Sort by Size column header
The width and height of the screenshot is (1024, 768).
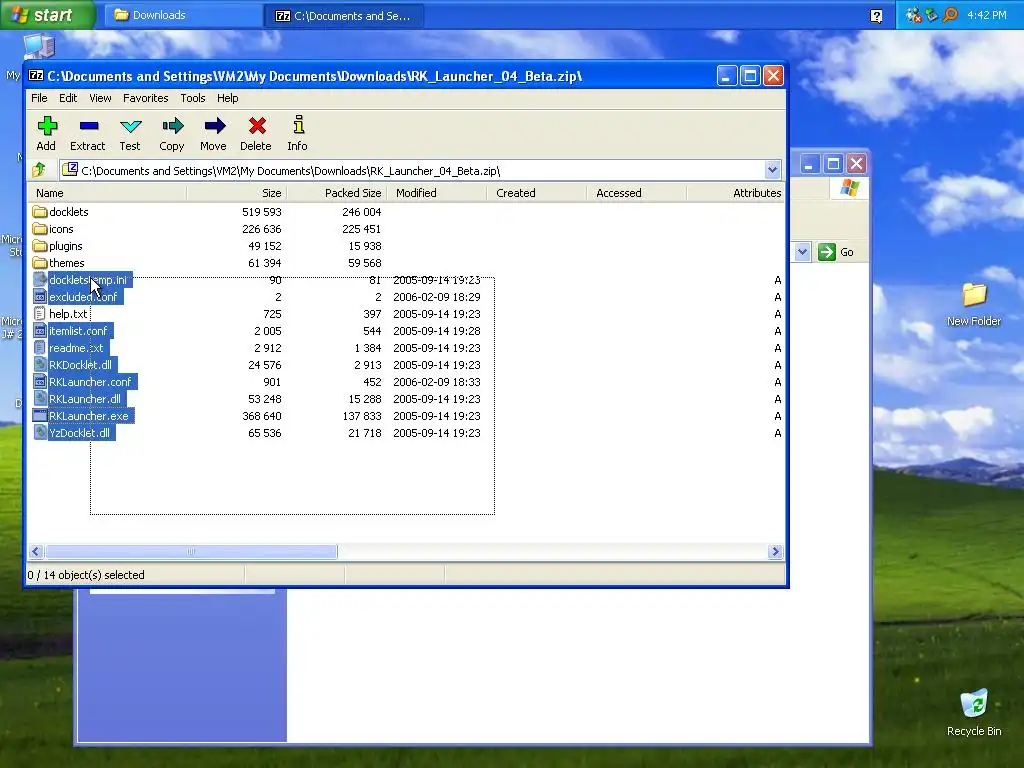pos(236,193)
